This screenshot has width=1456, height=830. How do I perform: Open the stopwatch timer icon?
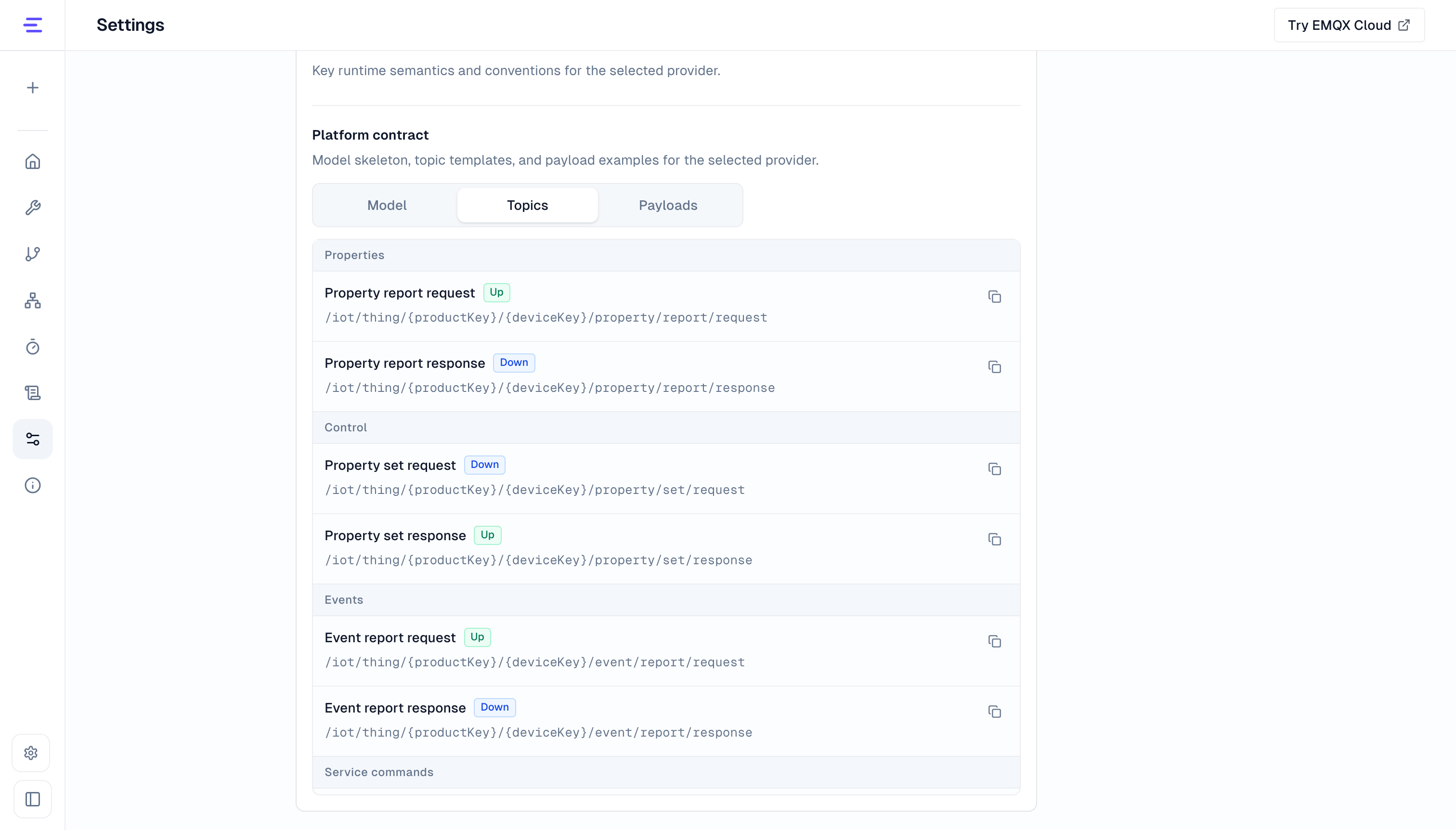coord(32,347)
